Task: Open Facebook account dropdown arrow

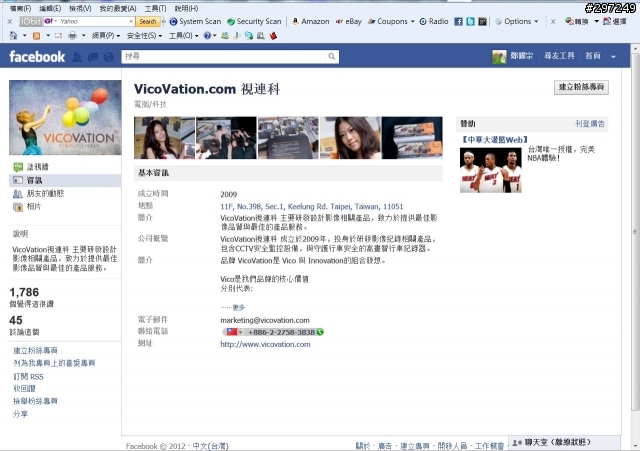Action: pyautogui.click(x=613, y=57)
